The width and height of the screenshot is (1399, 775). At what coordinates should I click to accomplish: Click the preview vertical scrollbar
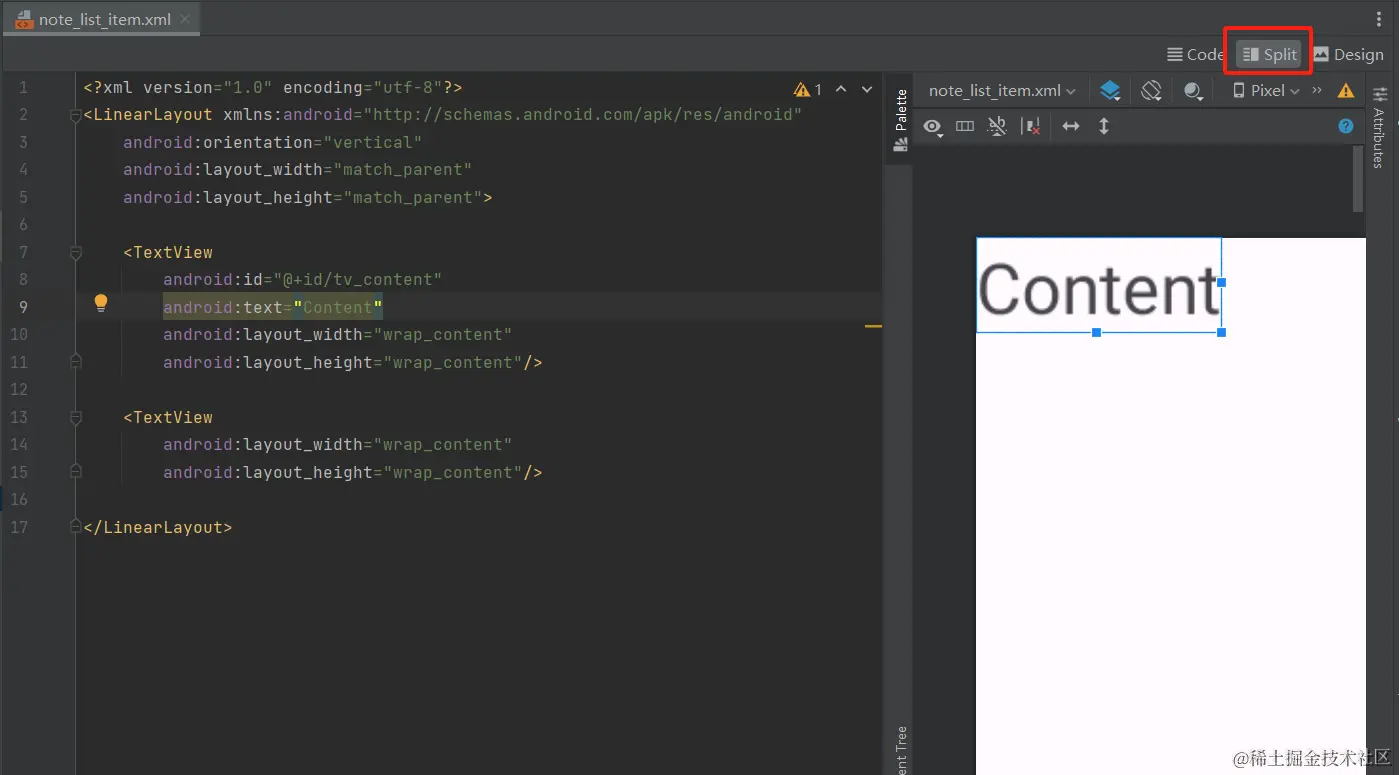pyautogui.click(x=1358, y=178)
